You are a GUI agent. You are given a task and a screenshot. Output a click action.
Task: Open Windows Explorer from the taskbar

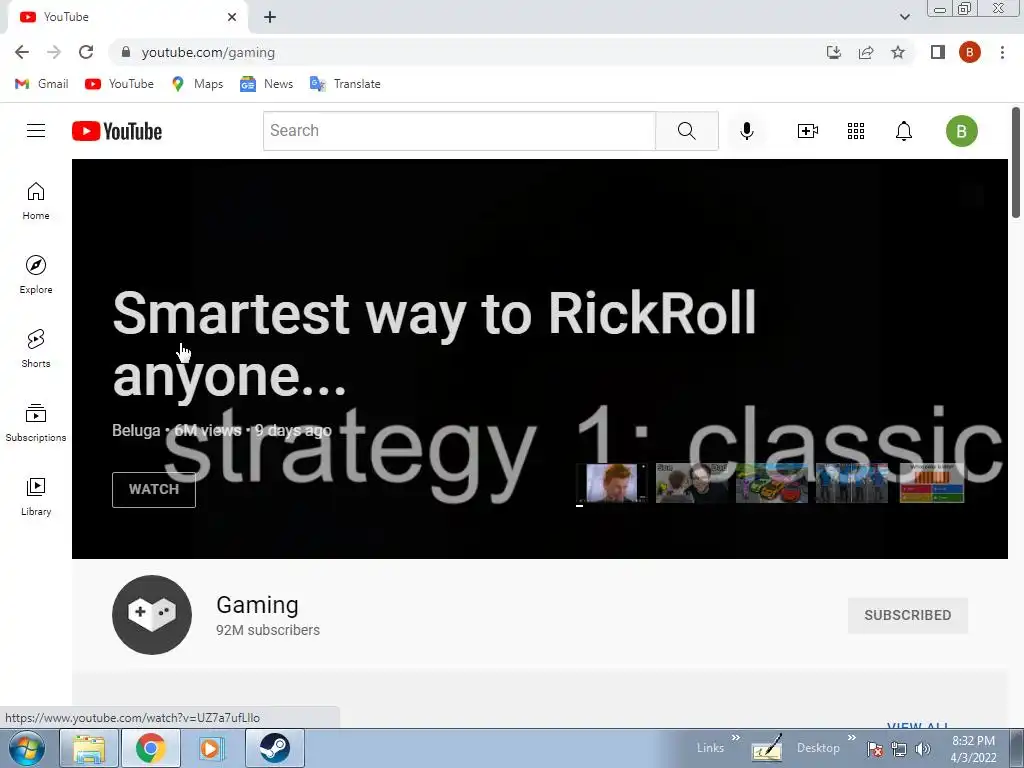89,748
